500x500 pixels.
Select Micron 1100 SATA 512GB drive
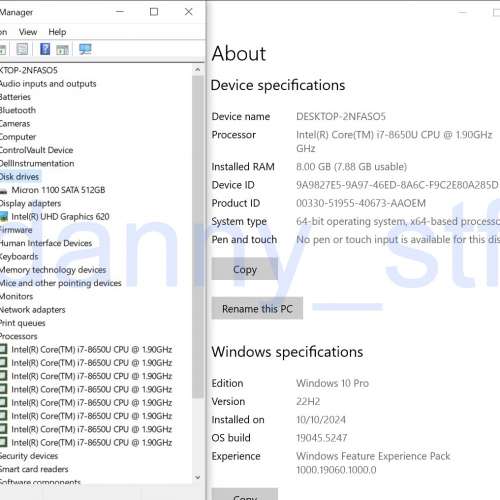tap(58, 190)
